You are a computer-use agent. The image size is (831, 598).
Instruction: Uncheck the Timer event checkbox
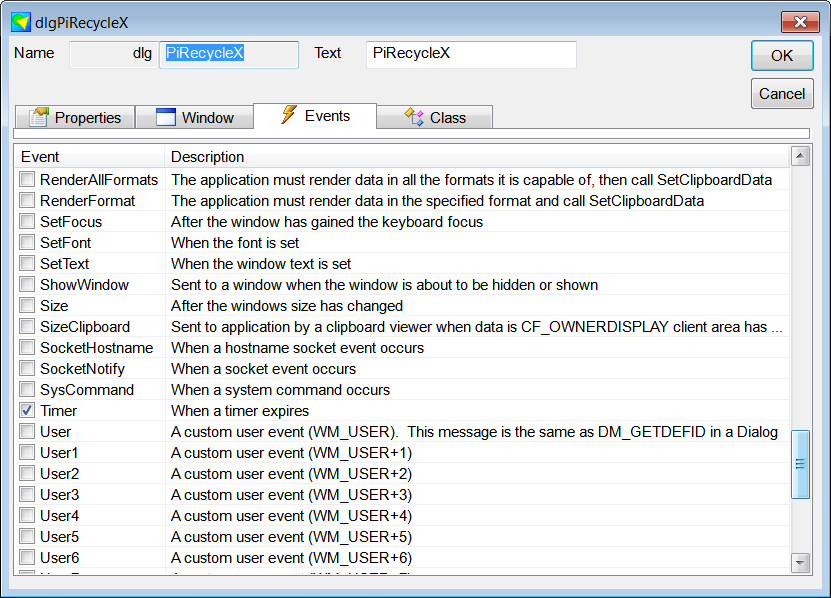click(27, 410)
